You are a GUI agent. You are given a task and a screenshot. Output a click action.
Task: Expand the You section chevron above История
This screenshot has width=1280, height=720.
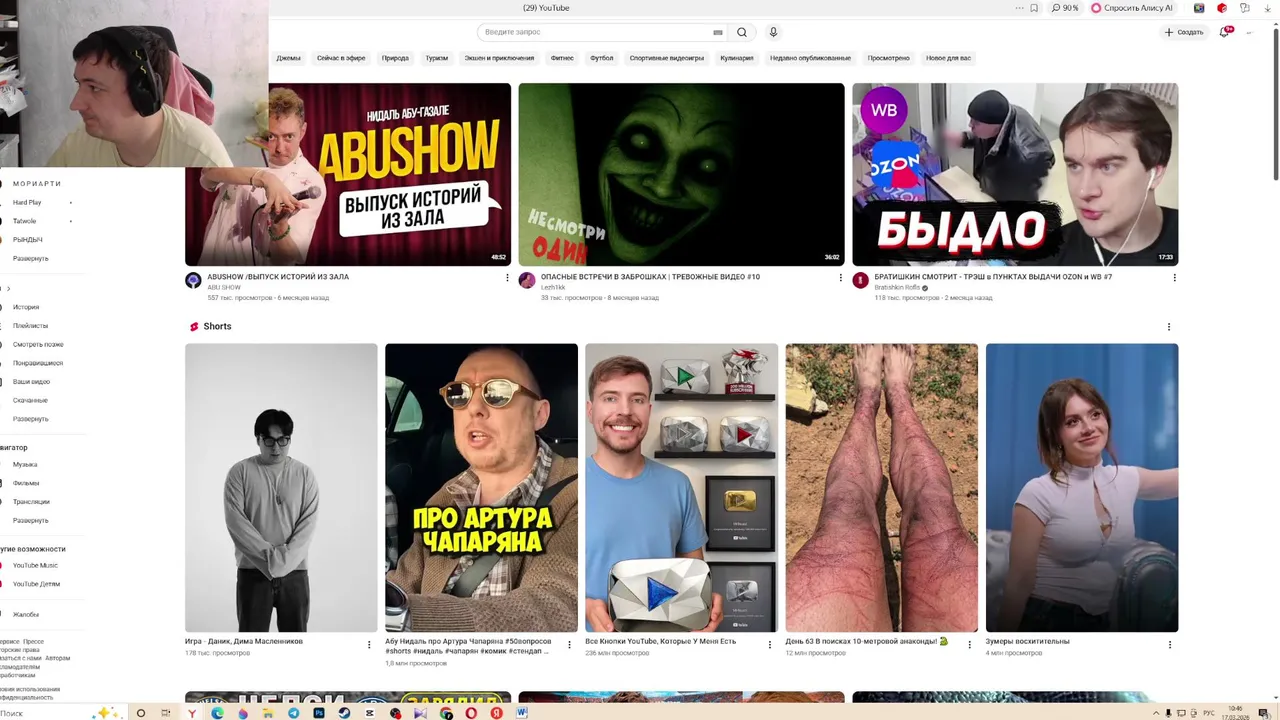tap(8, 289)
